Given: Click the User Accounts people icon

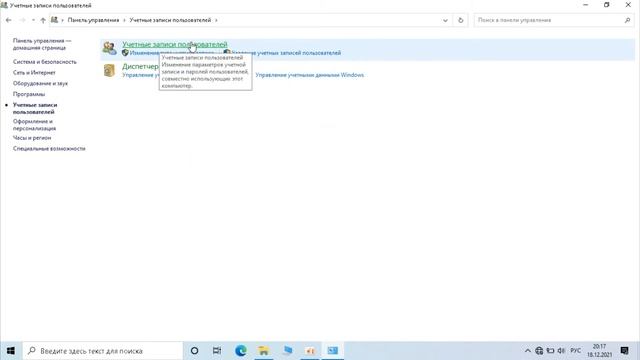Looking at the screenshot, I should click(109, 48).
